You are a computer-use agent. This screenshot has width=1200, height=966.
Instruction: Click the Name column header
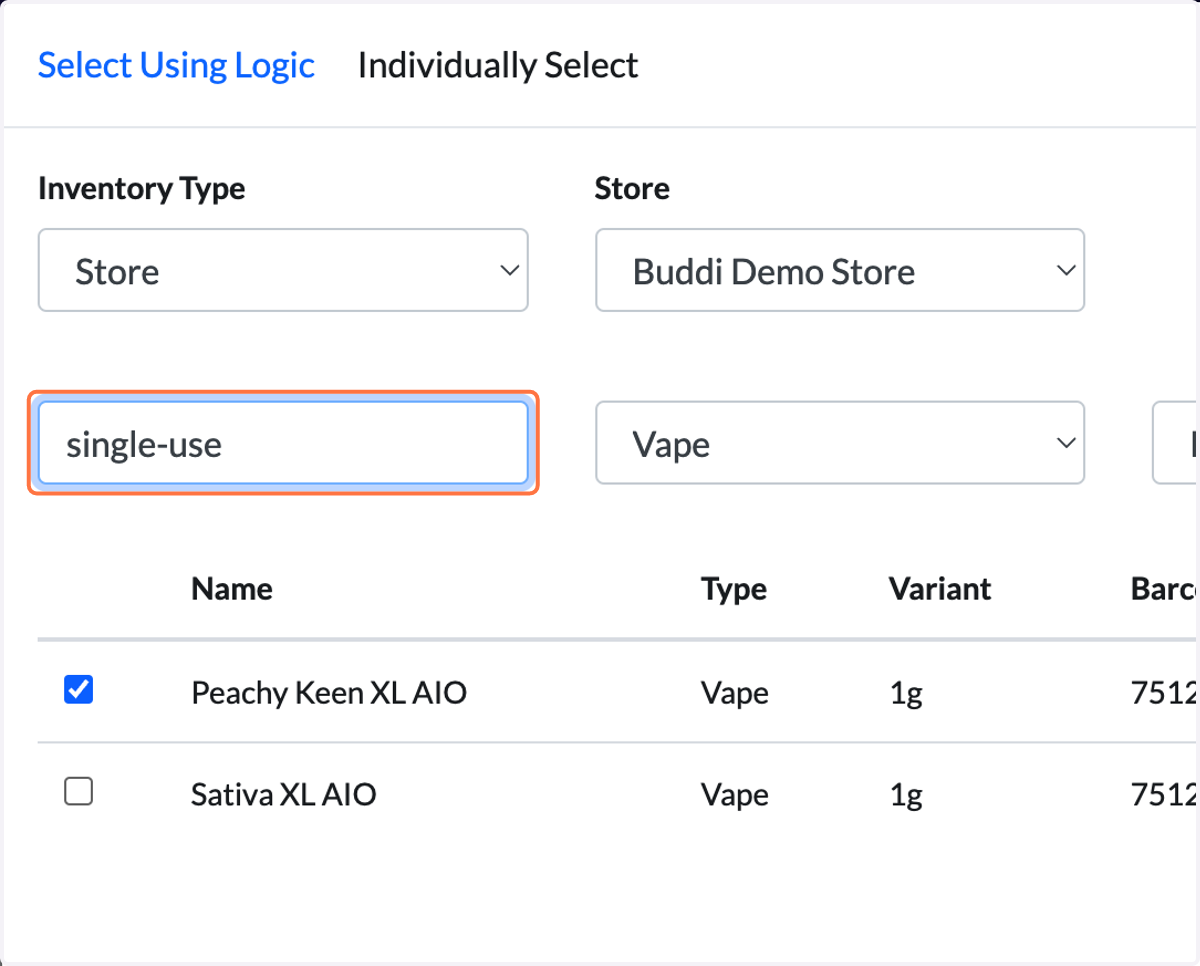click(x=232, y=588)
